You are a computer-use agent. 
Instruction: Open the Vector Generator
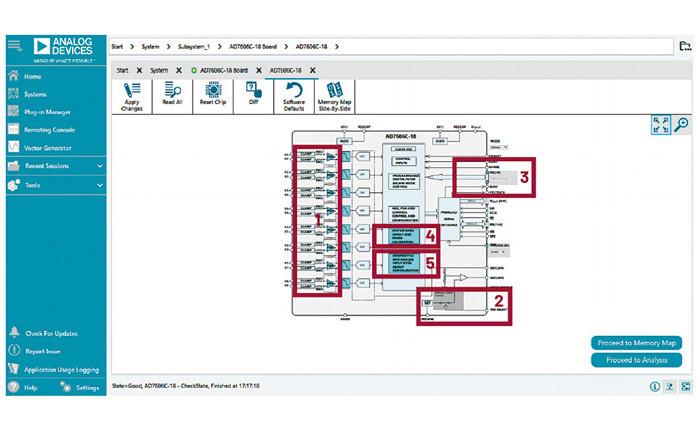click(x=48, y=148)
